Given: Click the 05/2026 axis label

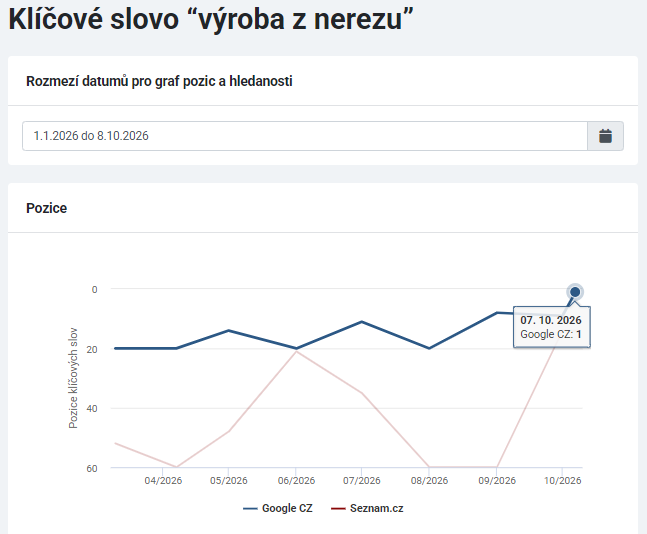Looking at the screenshot, I should coord(229,481).
